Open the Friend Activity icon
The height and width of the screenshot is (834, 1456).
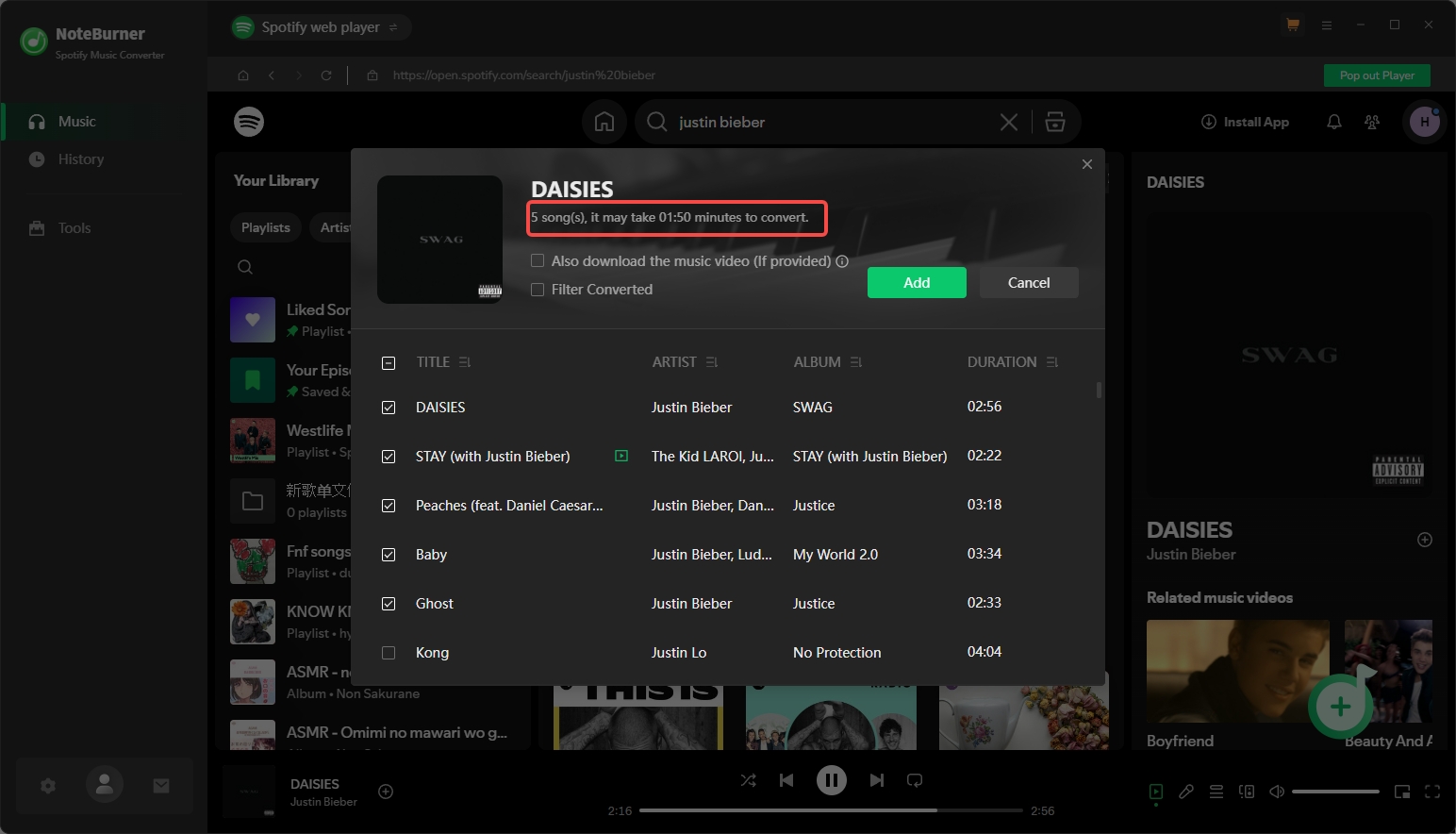pos(1372,122)
